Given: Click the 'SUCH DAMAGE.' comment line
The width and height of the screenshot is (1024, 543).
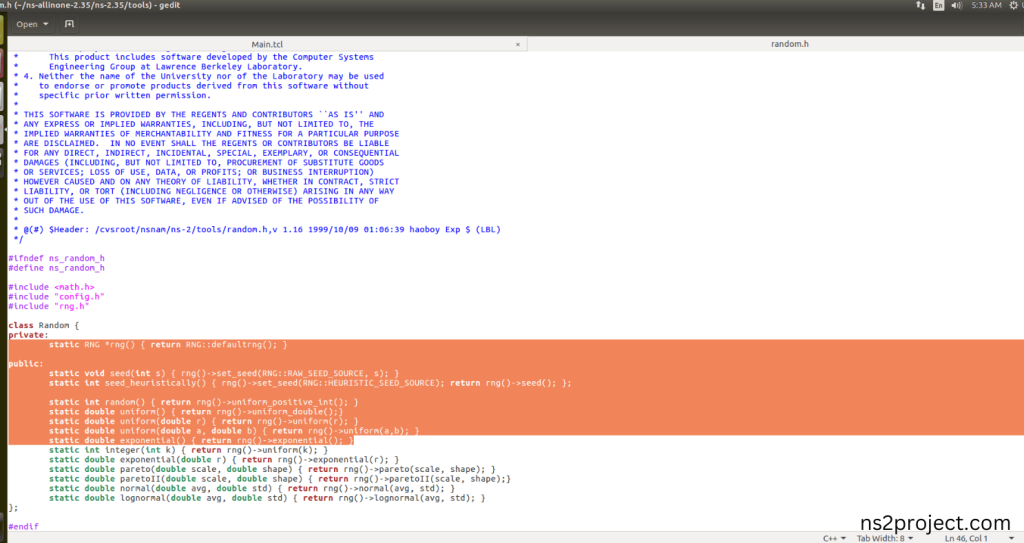Looking at the screenshot, I should 49,210.
